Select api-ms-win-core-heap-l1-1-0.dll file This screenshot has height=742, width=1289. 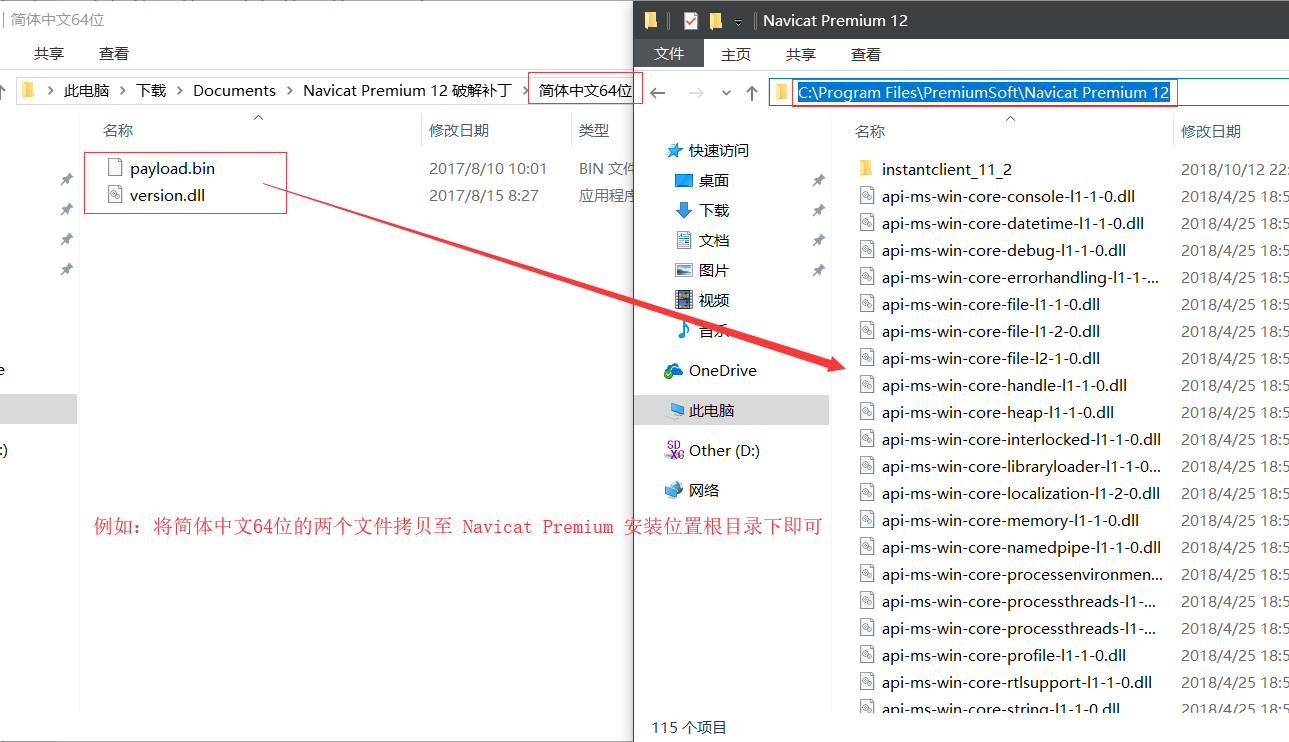[997, 412]
